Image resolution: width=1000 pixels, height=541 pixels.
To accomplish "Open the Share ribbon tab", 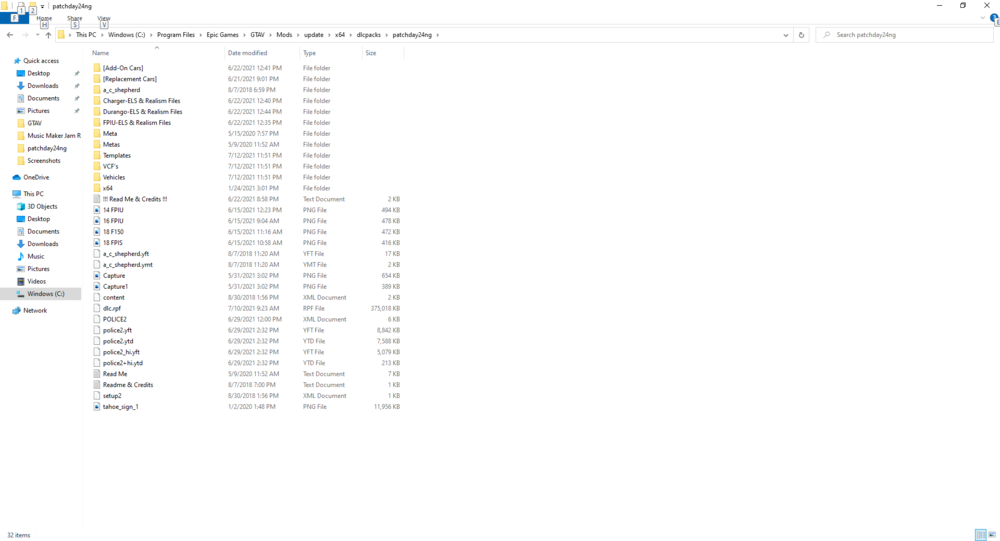I will (75, 19).
